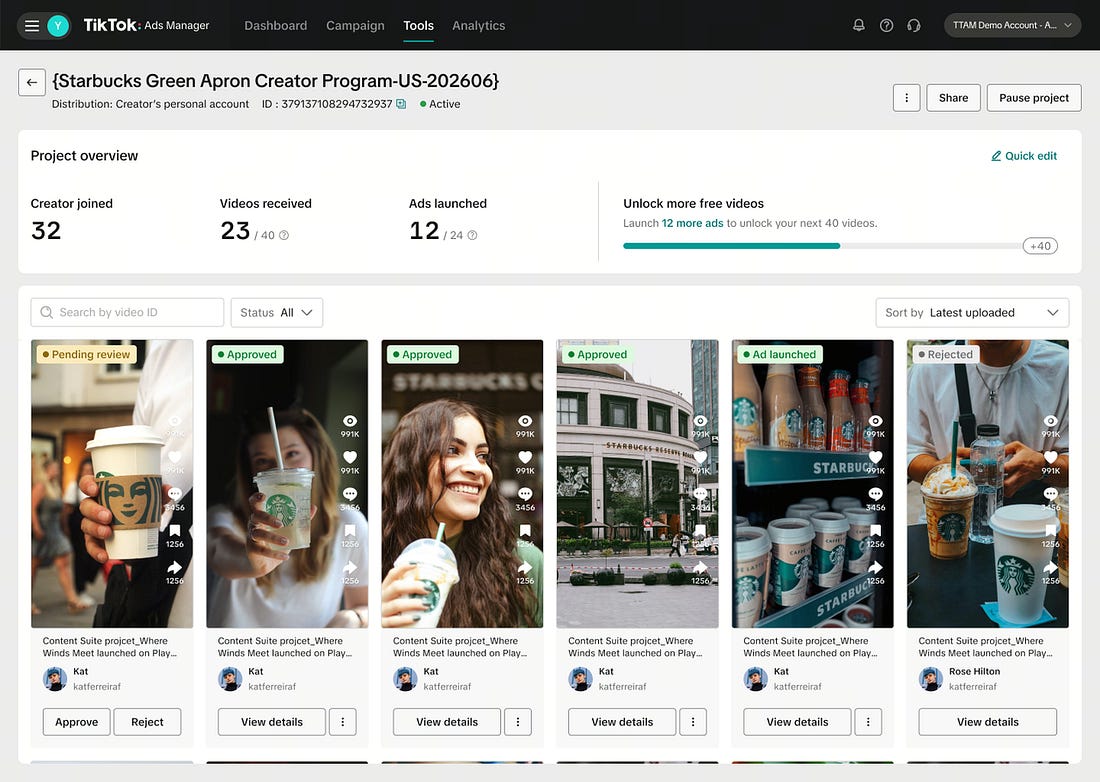This screenshot has width=1100, height=782.
Task: Click the Quick edit pencil icon
Action: pos(996,156)
